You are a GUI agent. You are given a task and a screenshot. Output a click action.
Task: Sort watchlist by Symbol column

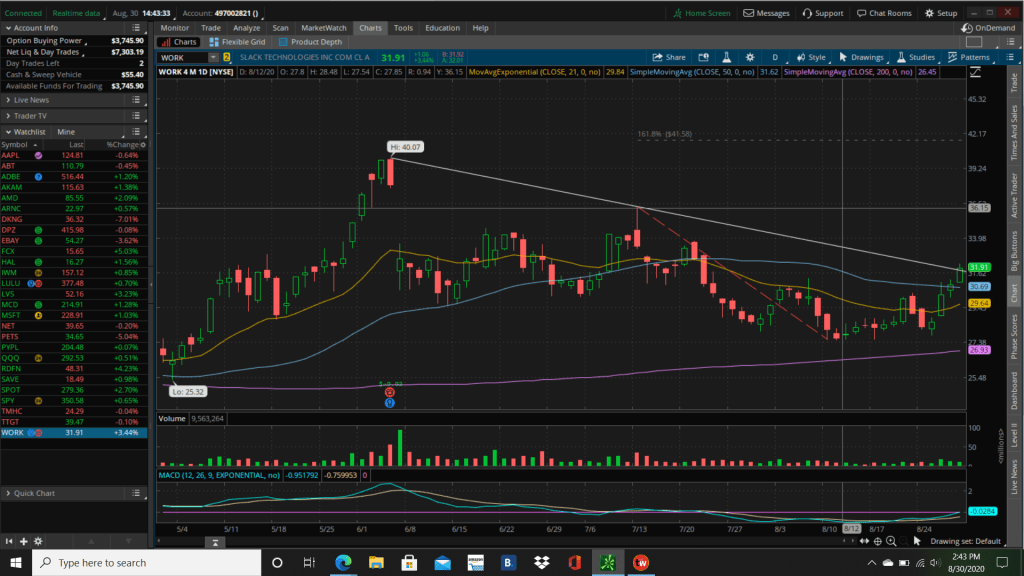(x=14, y=145)
